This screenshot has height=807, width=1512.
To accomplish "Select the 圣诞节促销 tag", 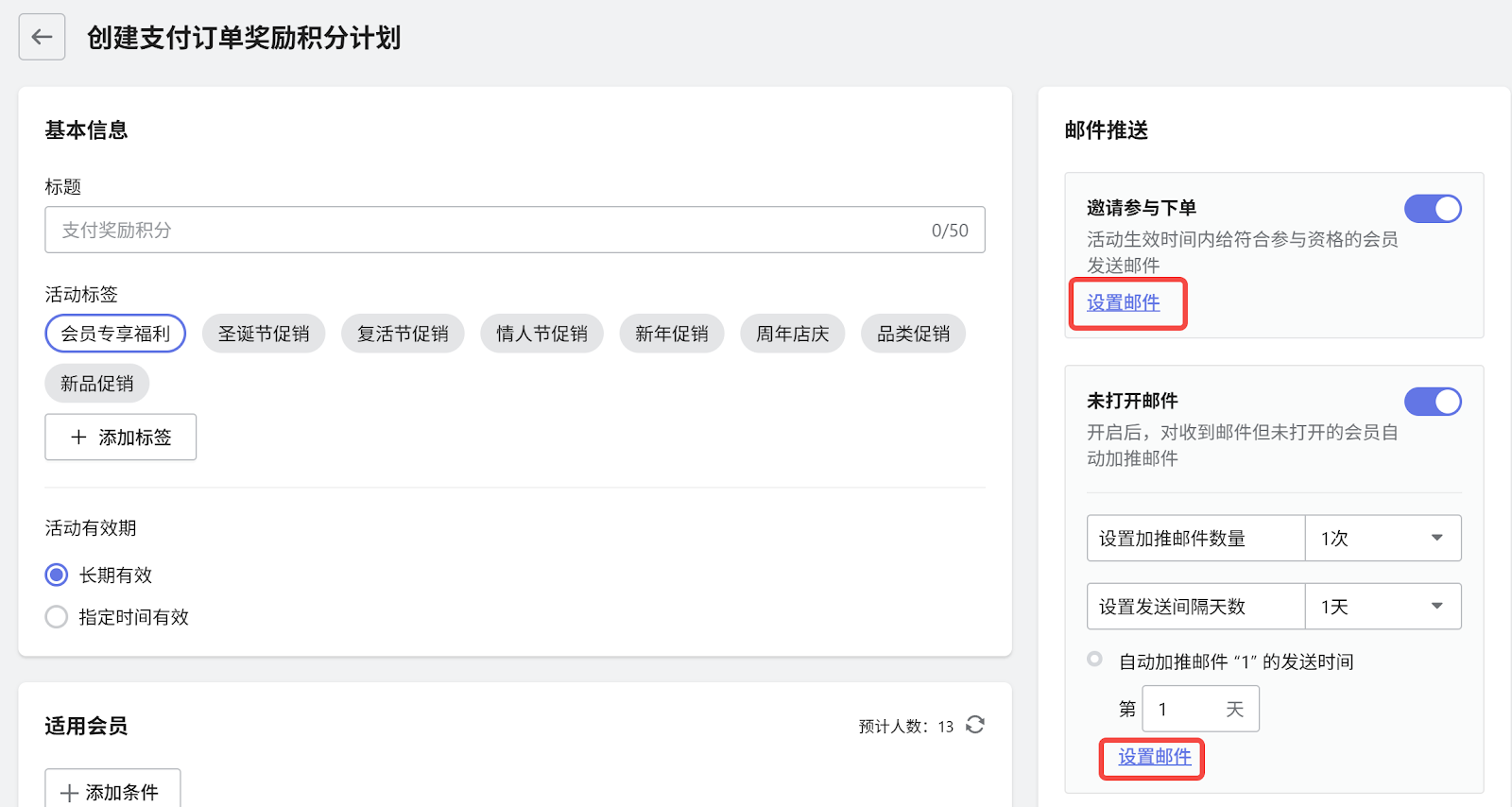I will pos(264,334).
